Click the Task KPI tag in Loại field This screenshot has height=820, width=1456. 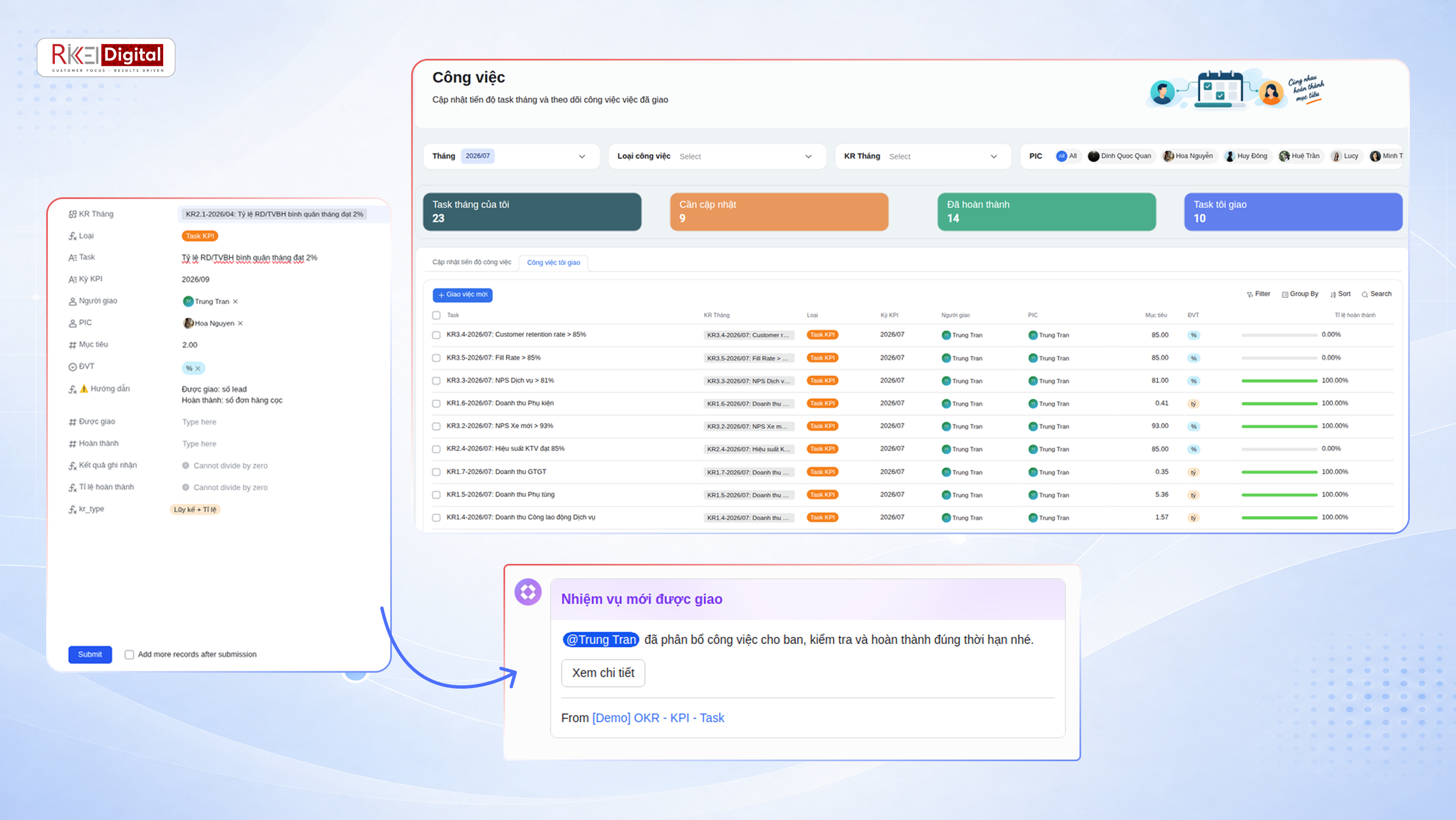[200, 236]
